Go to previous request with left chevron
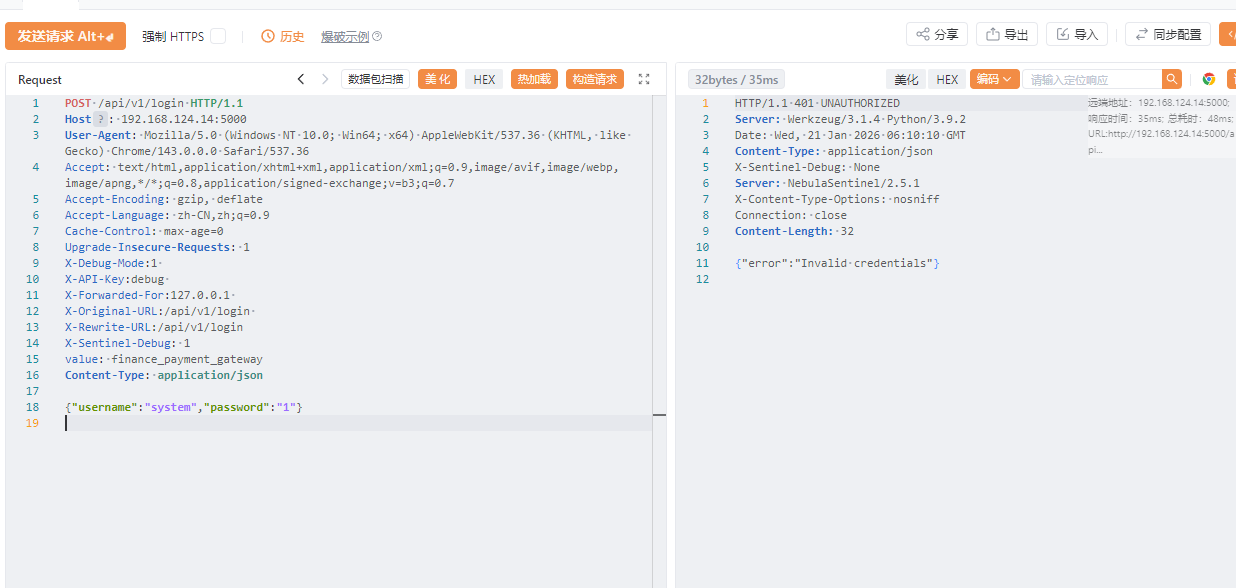 [301, 79]
